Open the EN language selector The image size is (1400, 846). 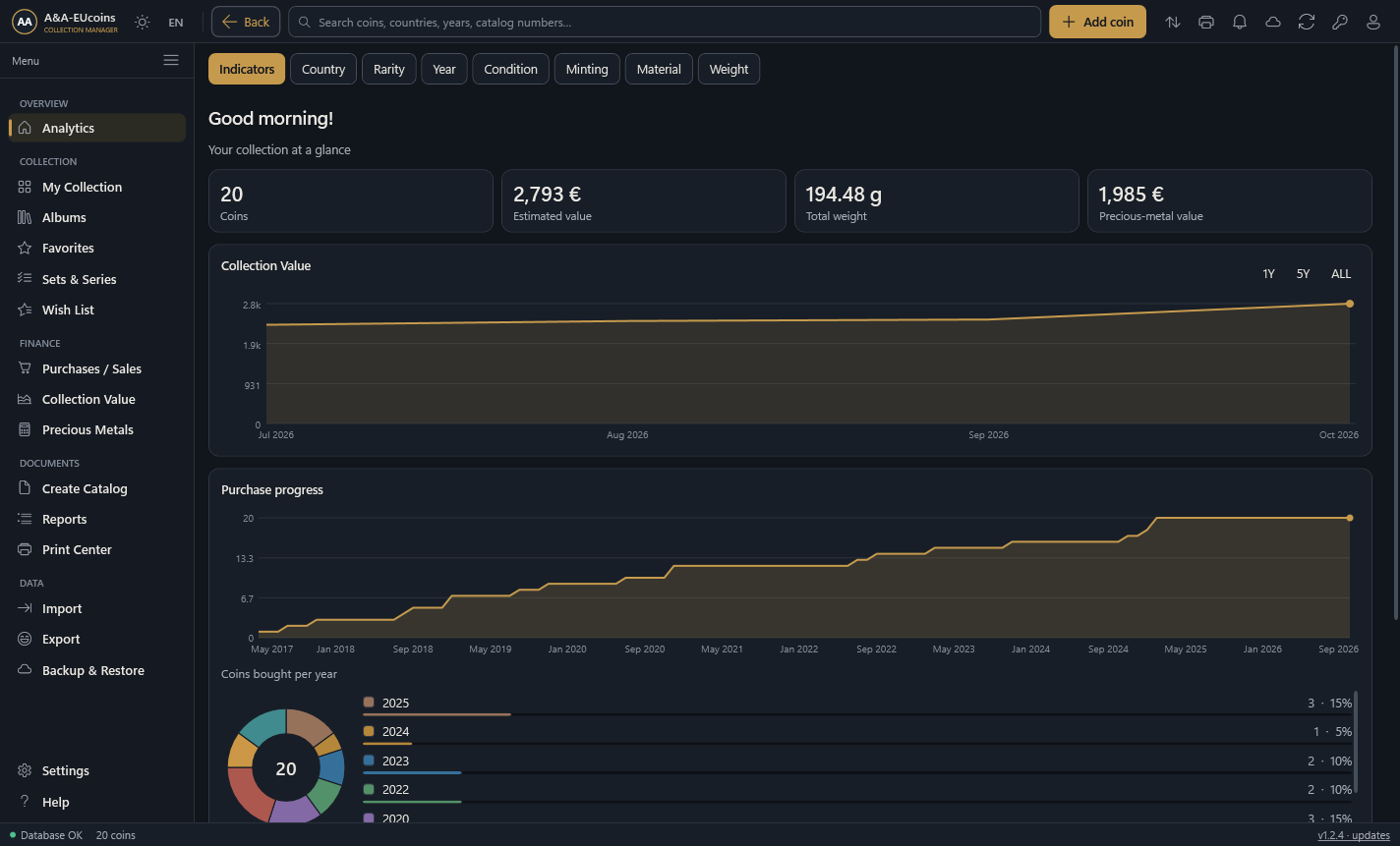coord(176,22)
